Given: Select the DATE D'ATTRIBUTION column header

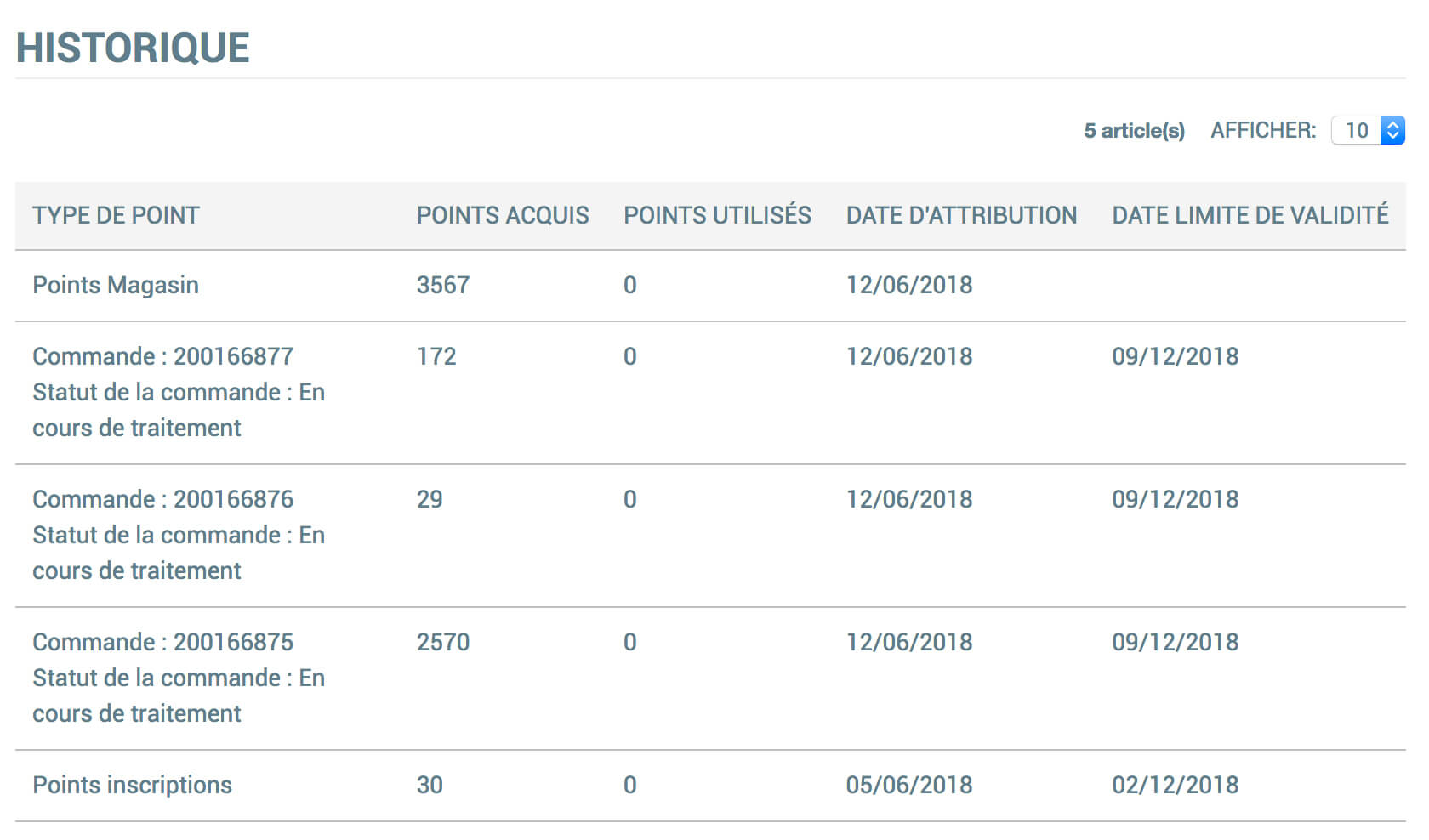Looking at the screenshot, I should pos(960,215).
